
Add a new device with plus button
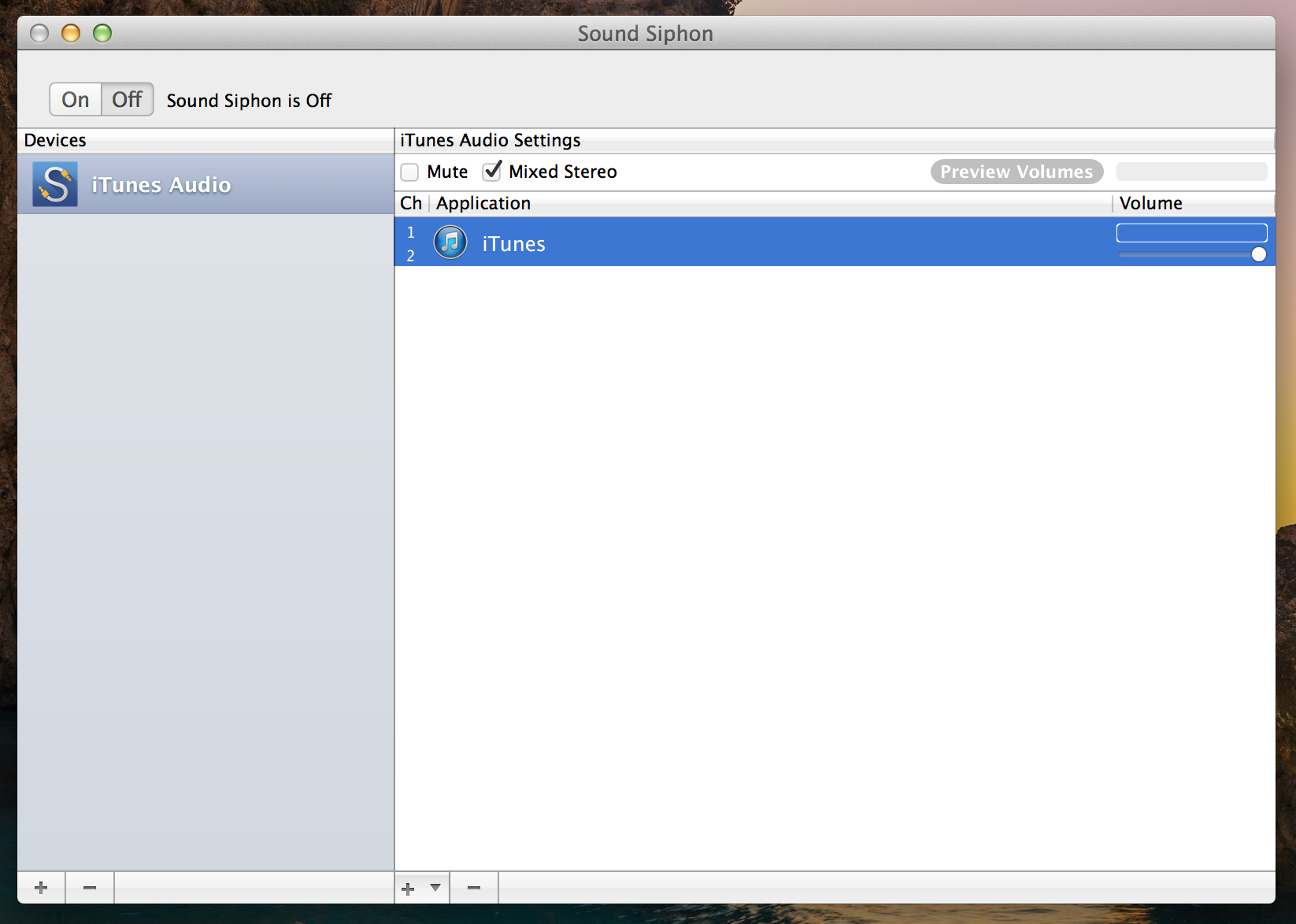(41, 888)
